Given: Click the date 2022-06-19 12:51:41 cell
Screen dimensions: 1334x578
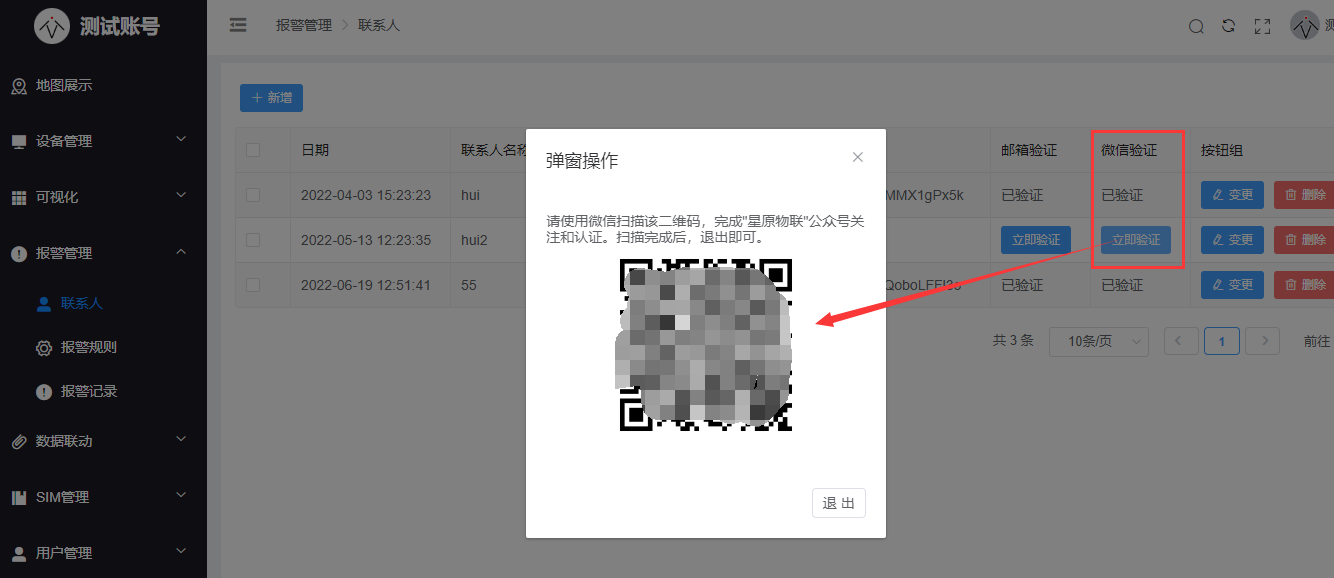Looking at the screenshot, I should [x=366, y=285].
